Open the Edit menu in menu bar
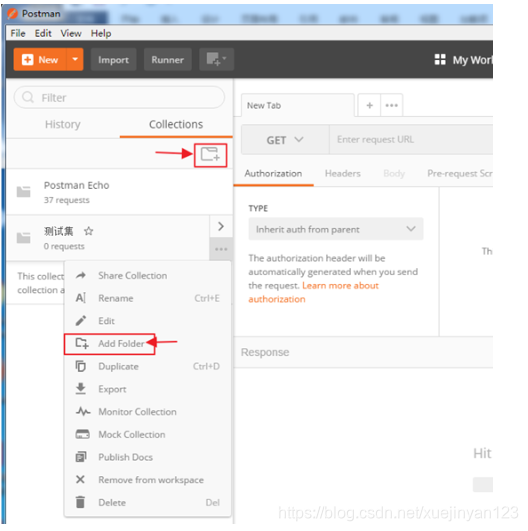Image resolution: width=528 pixels, height=531 pixels. click(43, 33)
